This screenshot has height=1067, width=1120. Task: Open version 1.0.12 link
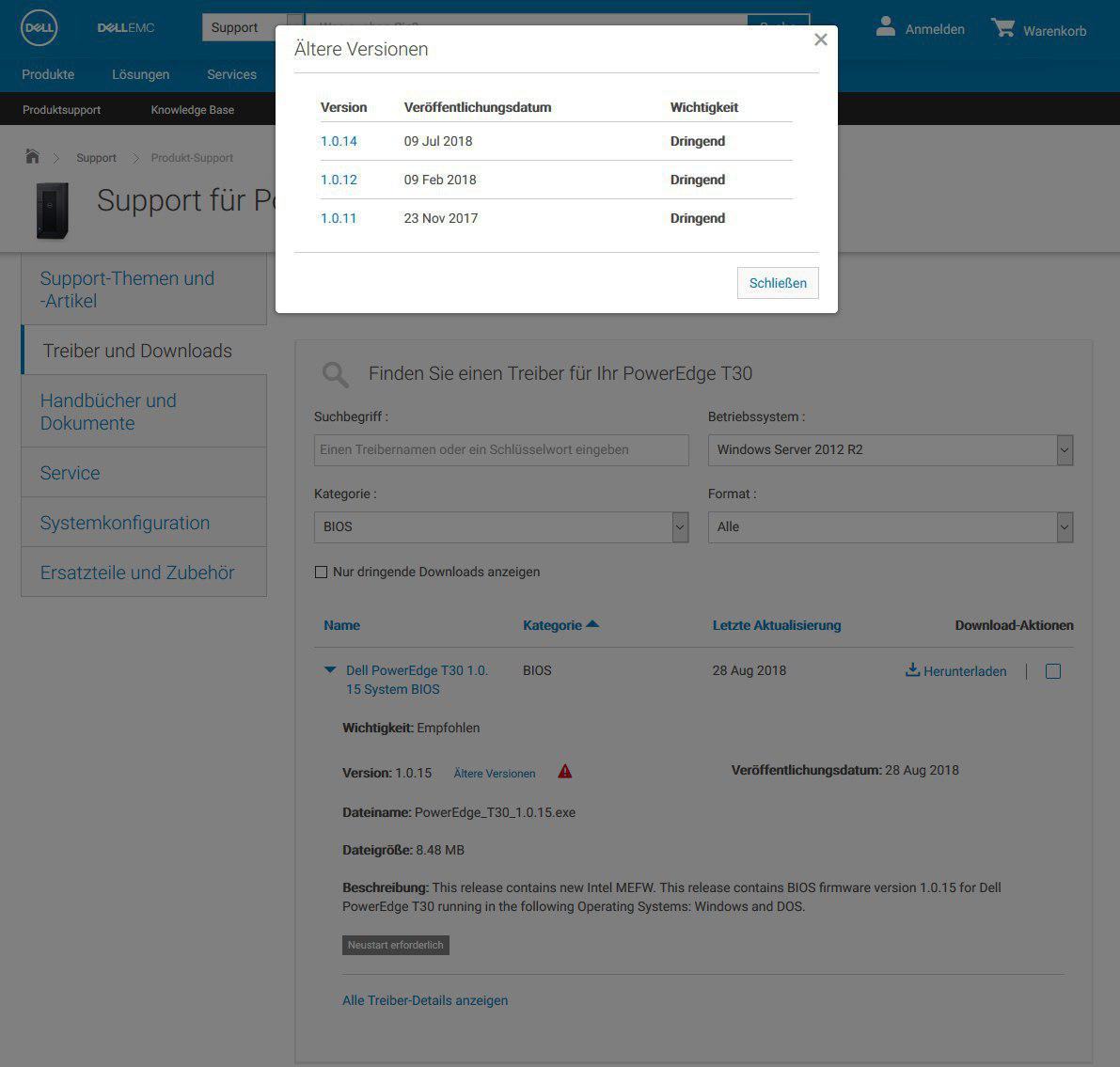[339, 180]
